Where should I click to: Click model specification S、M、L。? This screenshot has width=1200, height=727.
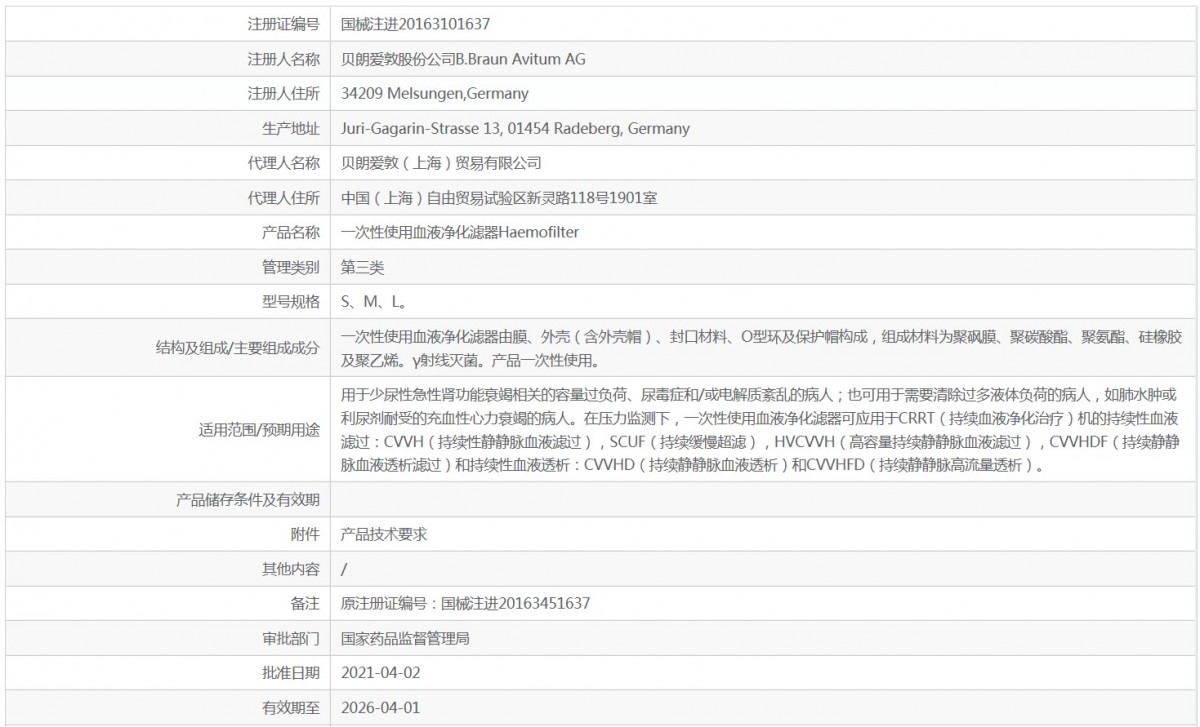(373, 302)
